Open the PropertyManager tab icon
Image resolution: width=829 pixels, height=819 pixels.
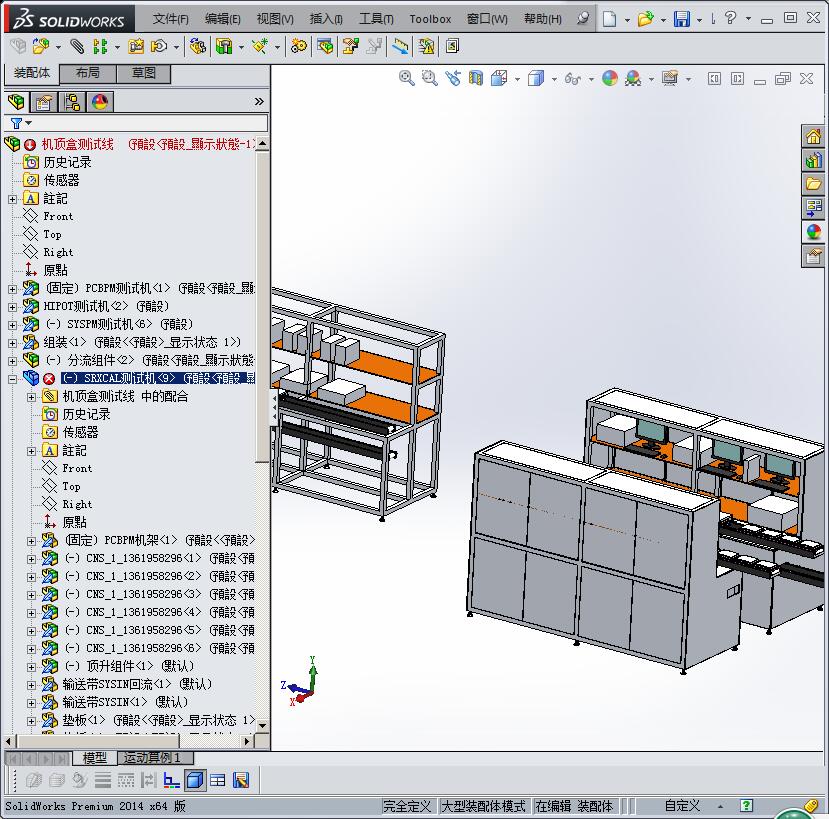[x=44, y=102]
